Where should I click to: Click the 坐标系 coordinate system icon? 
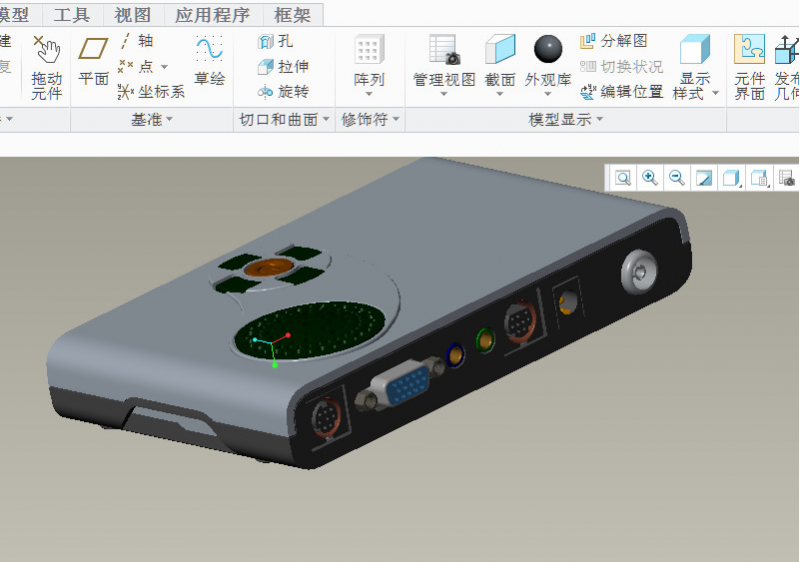pos(151,91)
